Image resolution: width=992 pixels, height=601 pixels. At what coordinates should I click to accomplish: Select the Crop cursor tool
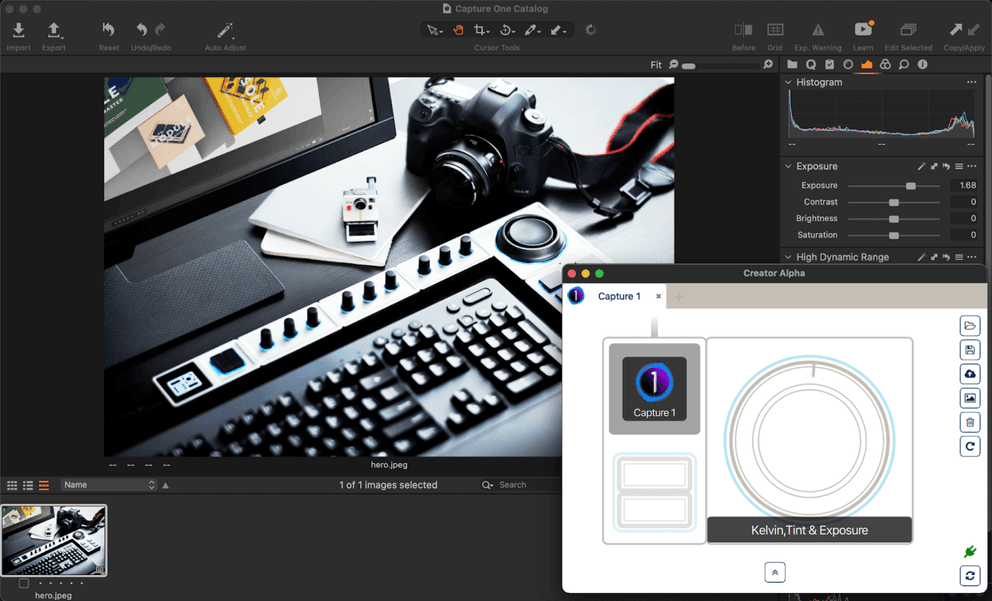pyautogui.click(x=482, y=30)
